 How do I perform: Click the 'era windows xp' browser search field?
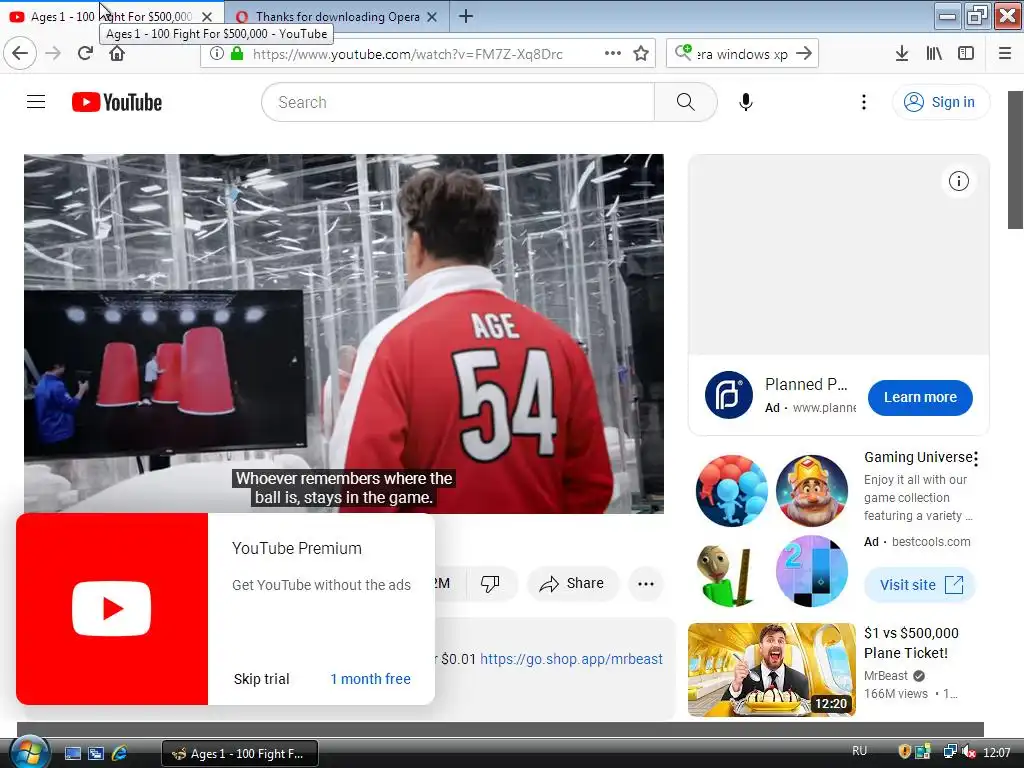(741, 54)
